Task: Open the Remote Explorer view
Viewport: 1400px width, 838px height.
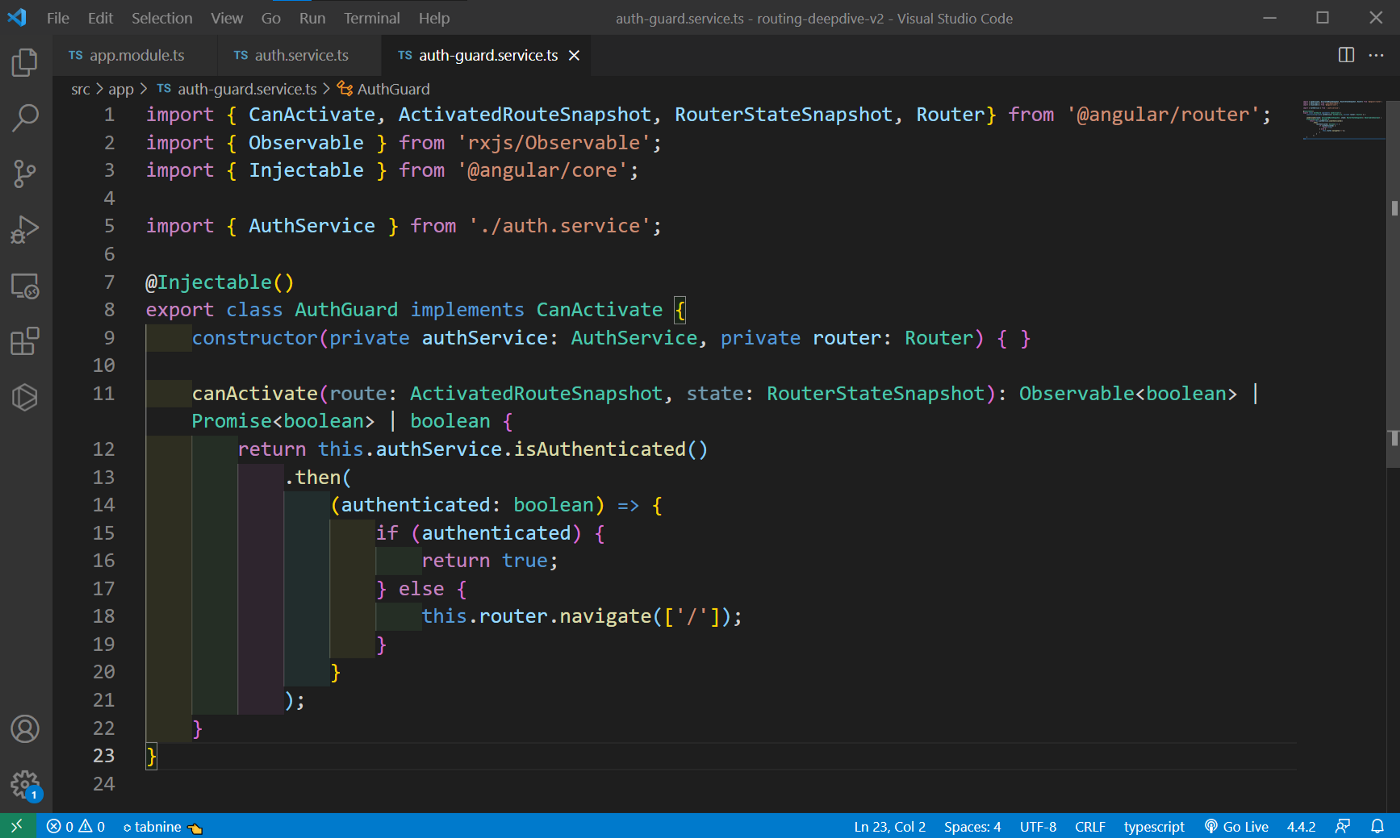Action: tap(25, 285)
